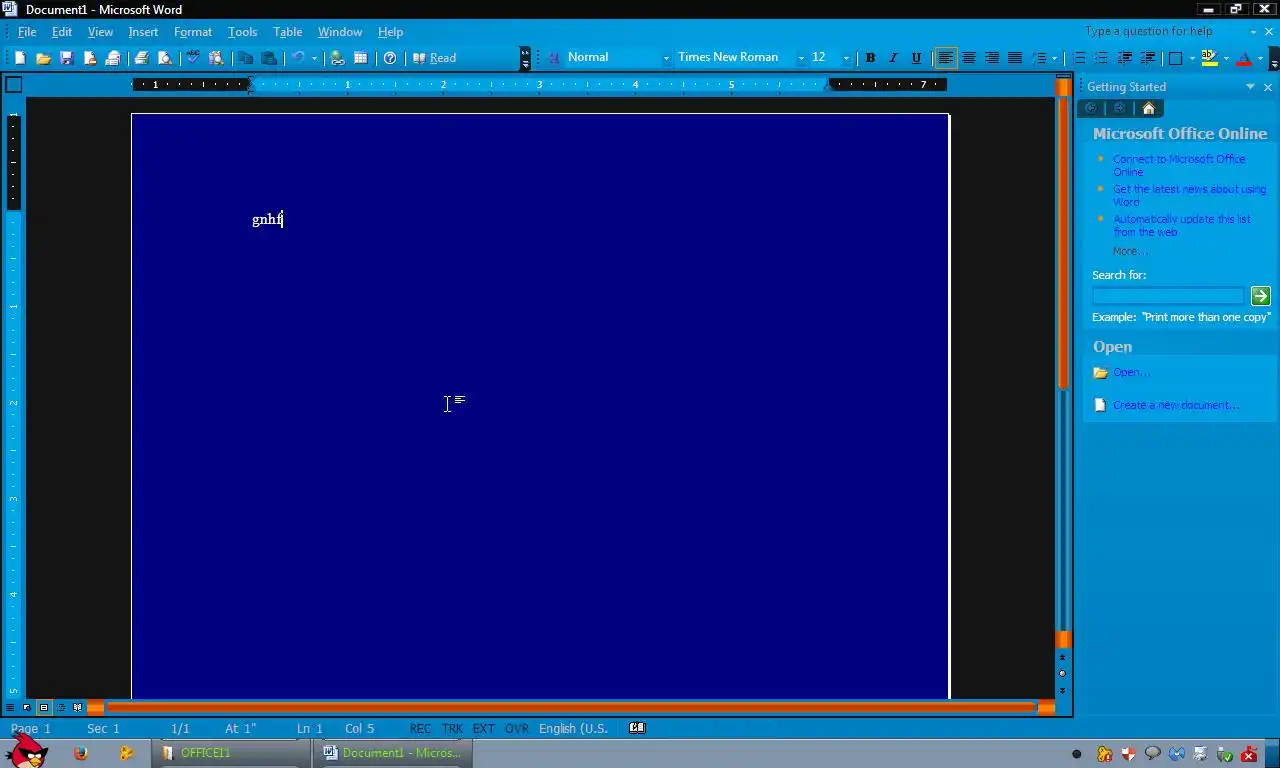Click the E-mail toolbar icon
Viewport: 1280px width, 768px height.
pos(113,58)
